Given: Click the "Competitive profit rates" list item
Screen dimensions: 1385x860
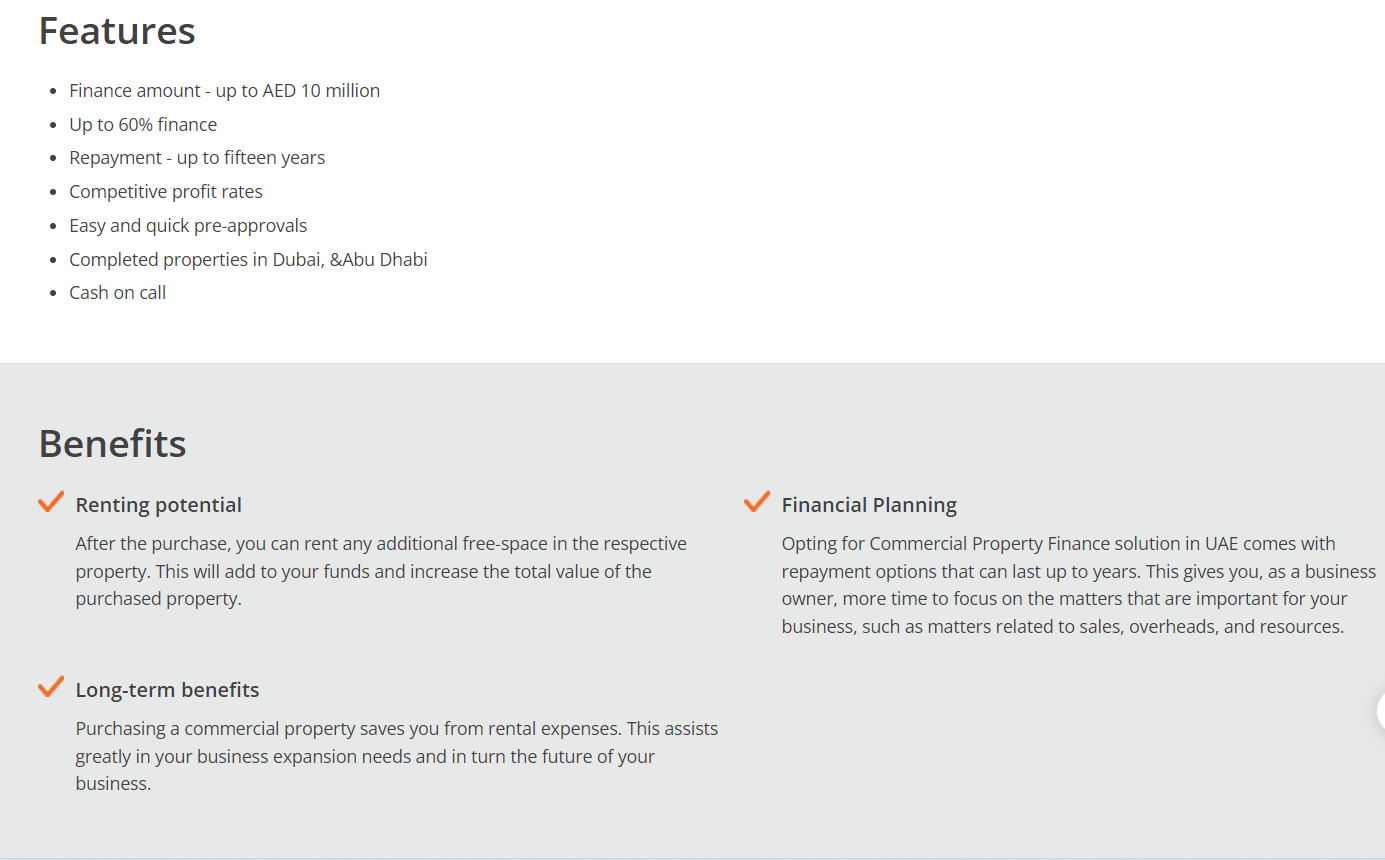Looking at the screenshot, I should click(x=166, y=192).
